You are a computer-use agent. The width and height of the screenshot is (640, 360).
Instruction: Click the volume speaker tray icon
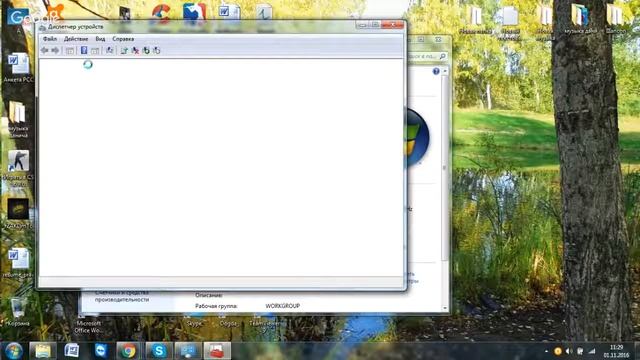569,351
